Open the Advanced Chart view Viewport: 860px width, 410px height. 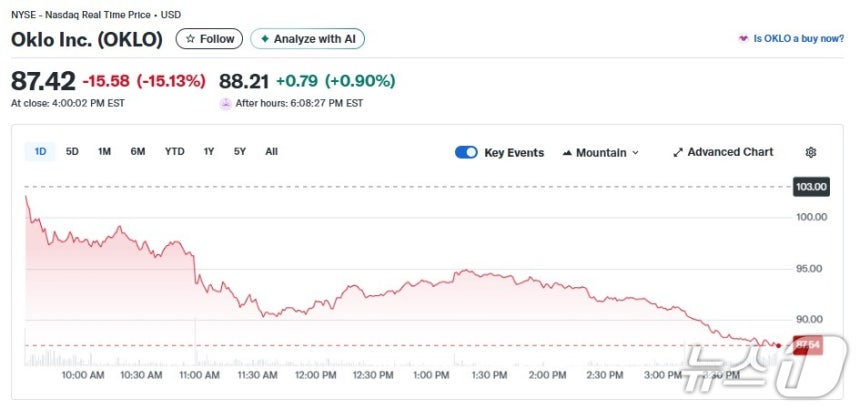point(722,152)
